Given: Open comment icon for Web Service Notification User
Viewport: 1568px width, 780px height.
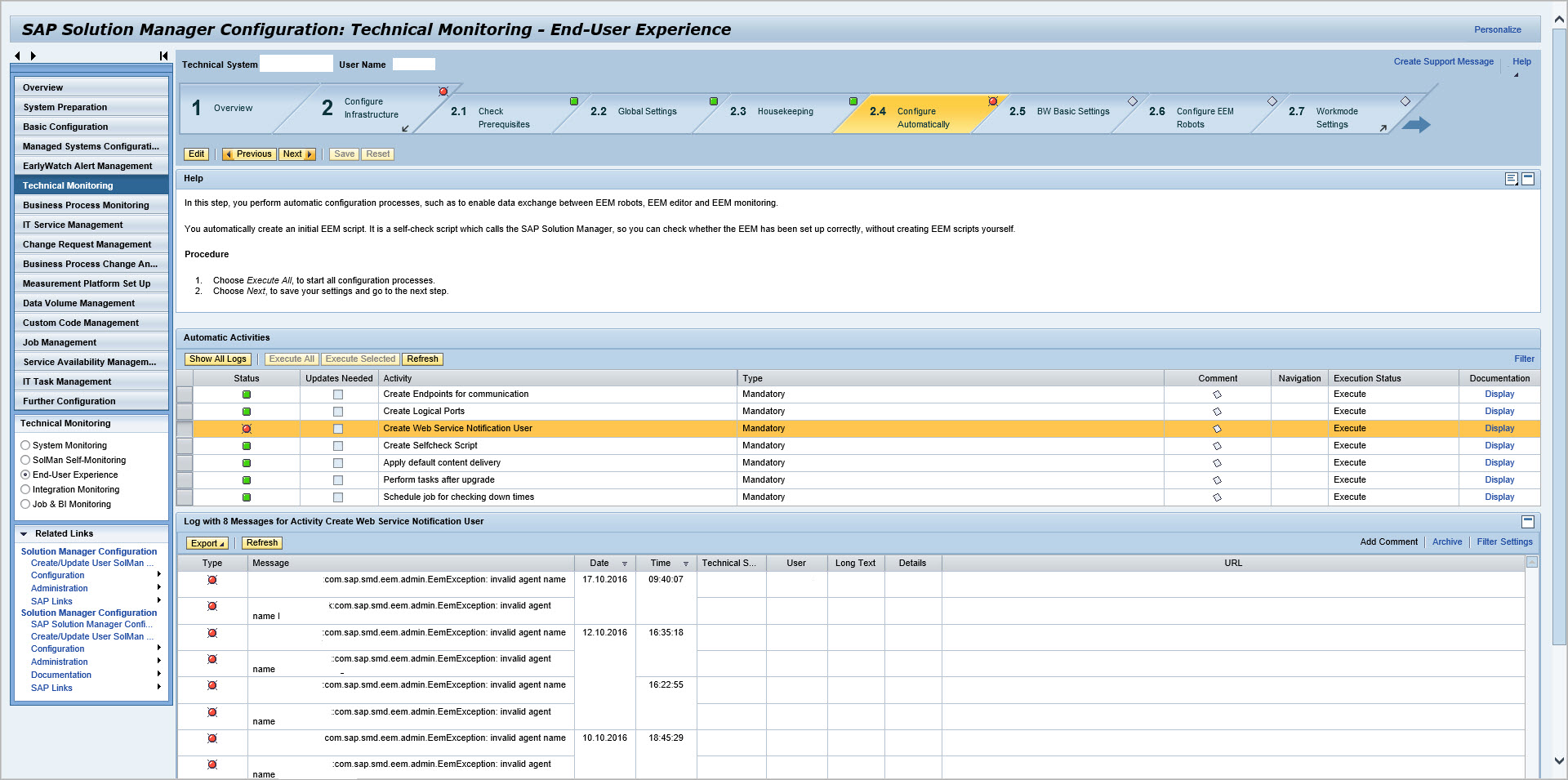Looking at the screenshot, I should tap(1217, 429).
